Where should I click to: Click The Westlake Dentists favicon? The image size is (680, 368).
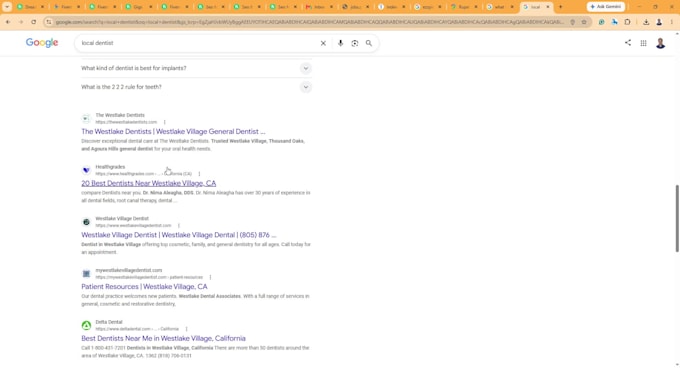86,118
